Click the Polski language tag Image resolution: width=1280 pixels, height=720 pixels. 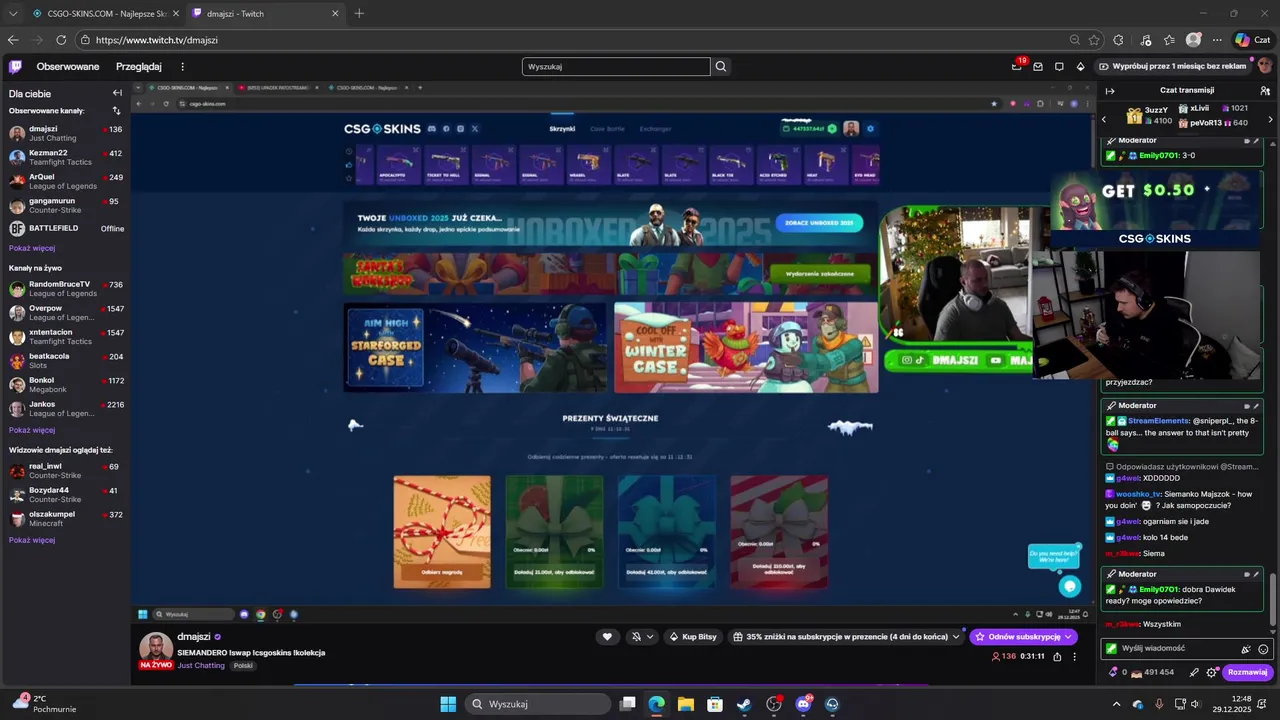243,665
